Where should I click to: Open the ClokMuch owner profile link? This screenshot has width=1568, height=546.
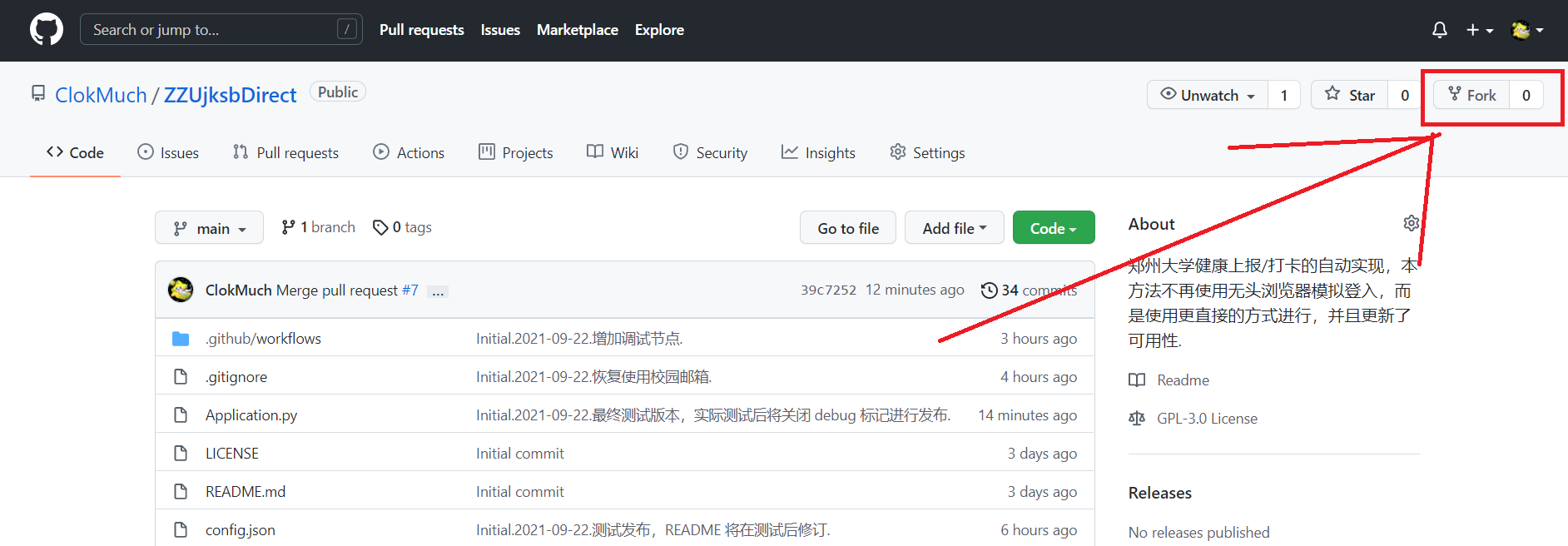click(101, 95)
